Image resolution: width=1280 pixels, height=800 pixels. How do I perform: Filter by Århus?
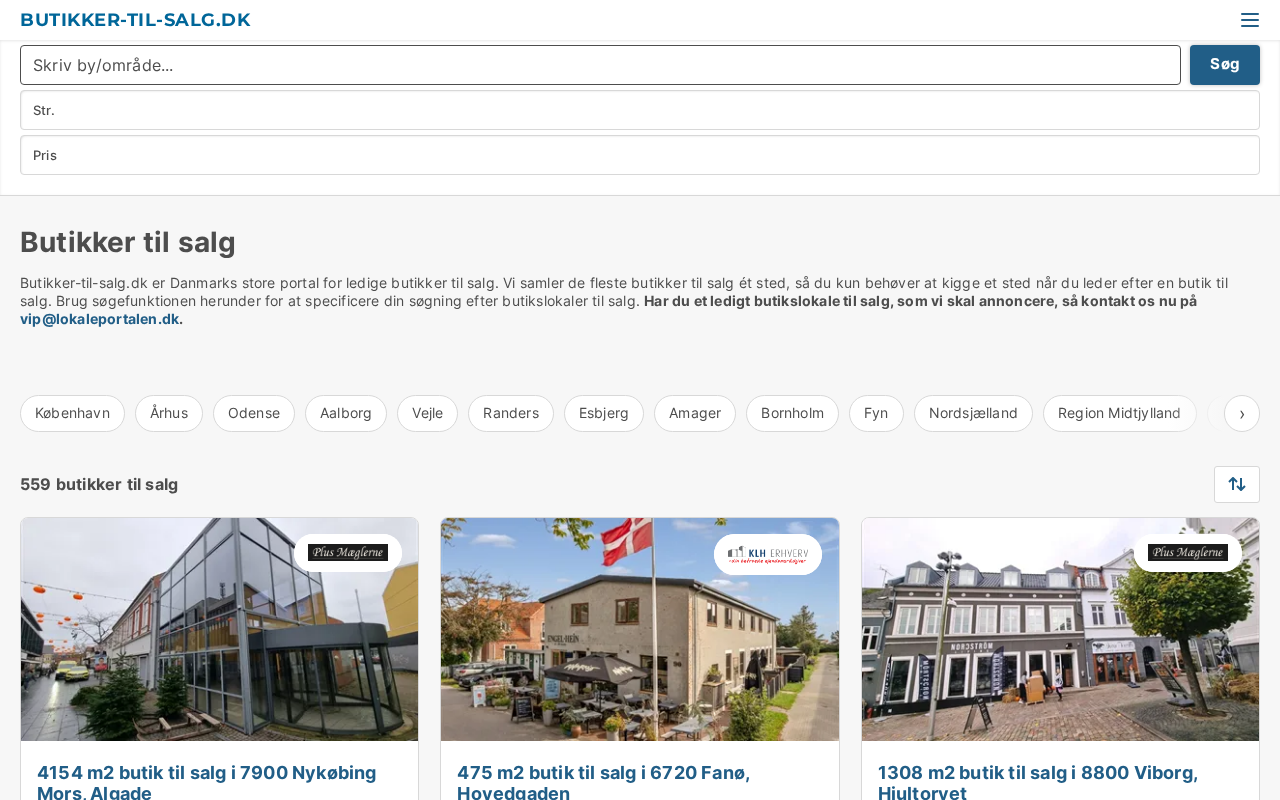[x=169, y=413]
